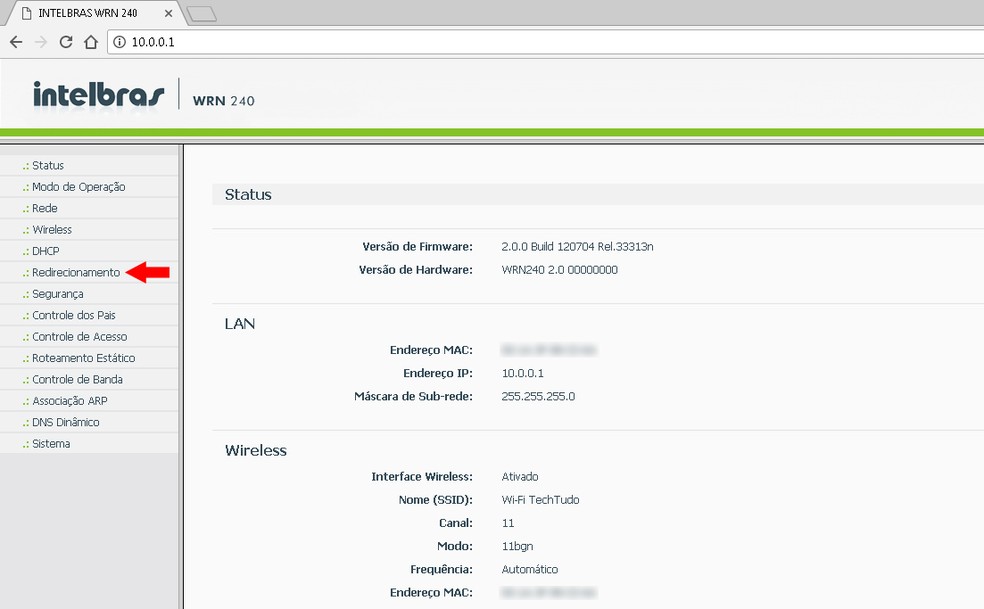The height and width of the screenshot is (609, 984).
Task: Click wireless channel value 11
Action: click(508, 523)
